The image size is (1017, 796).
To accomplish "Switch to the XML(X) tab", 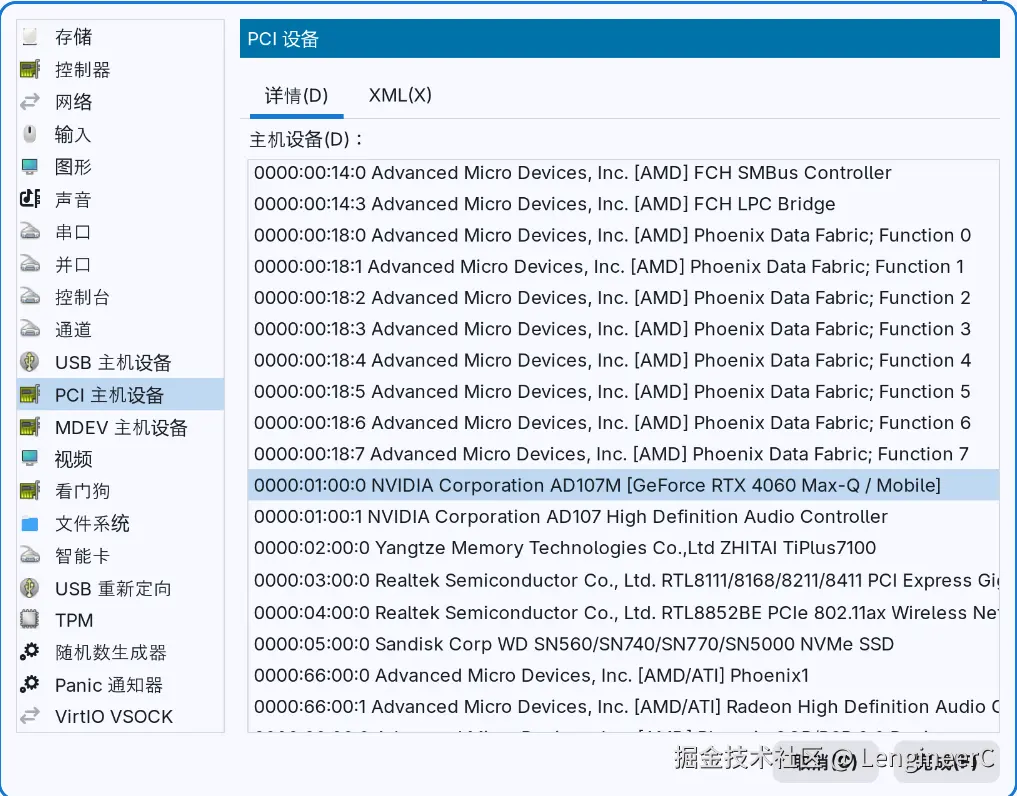I will pos(399,95).
